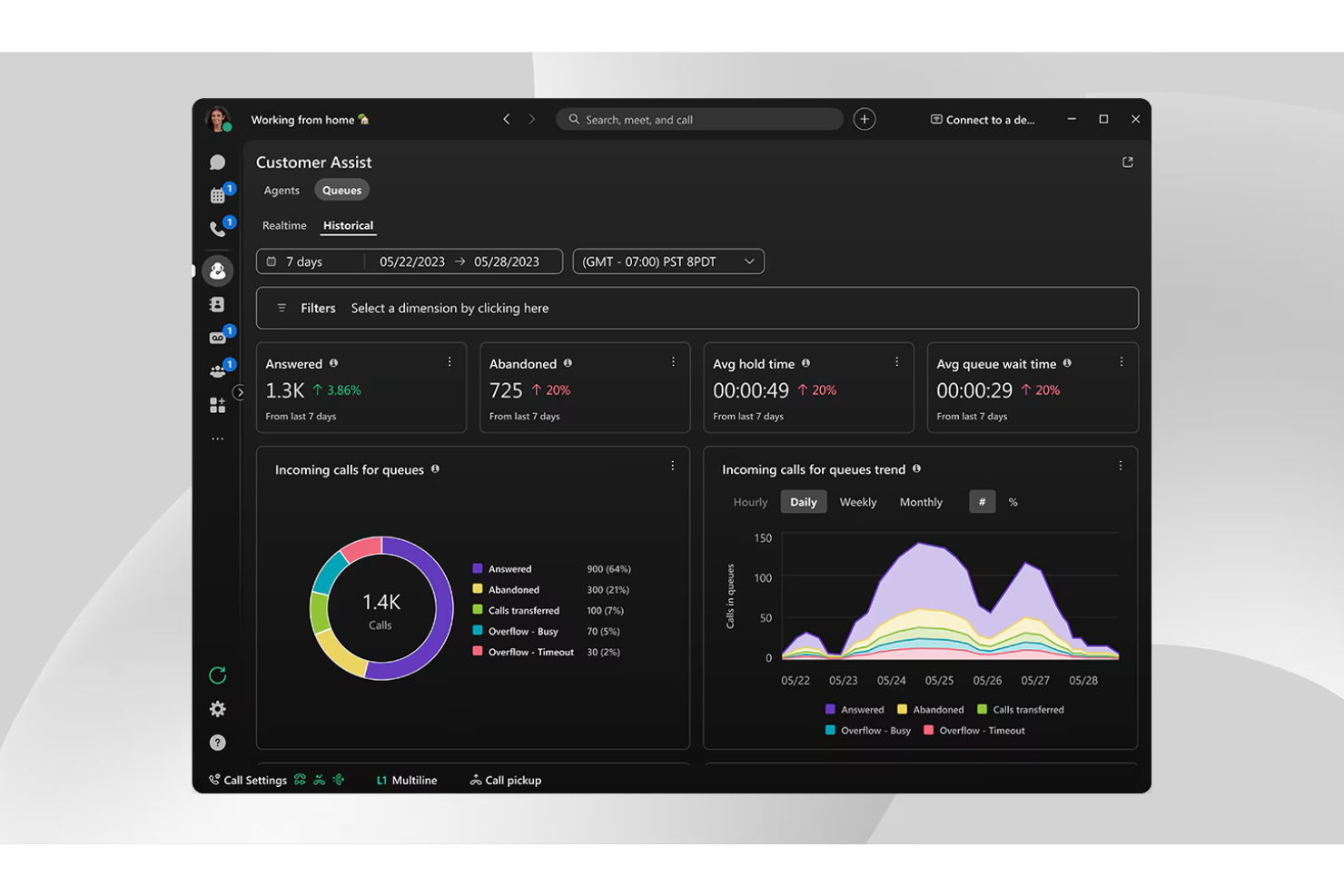Open Settings via the gear icon

pos(218,709)
